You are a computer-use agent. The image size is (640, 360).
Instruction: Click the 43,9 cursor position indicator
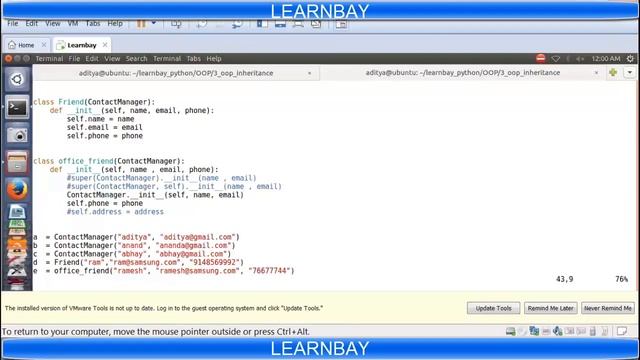(564, 279)
